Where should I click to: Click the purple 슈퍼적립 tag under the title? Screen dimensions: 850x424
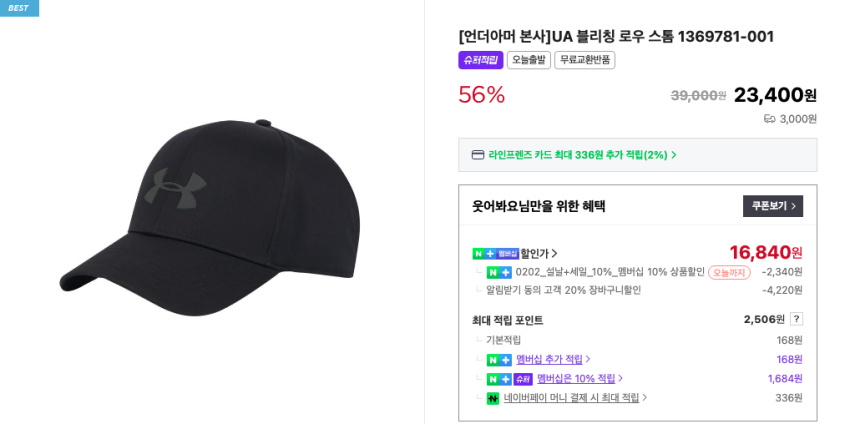click(480, 60)
